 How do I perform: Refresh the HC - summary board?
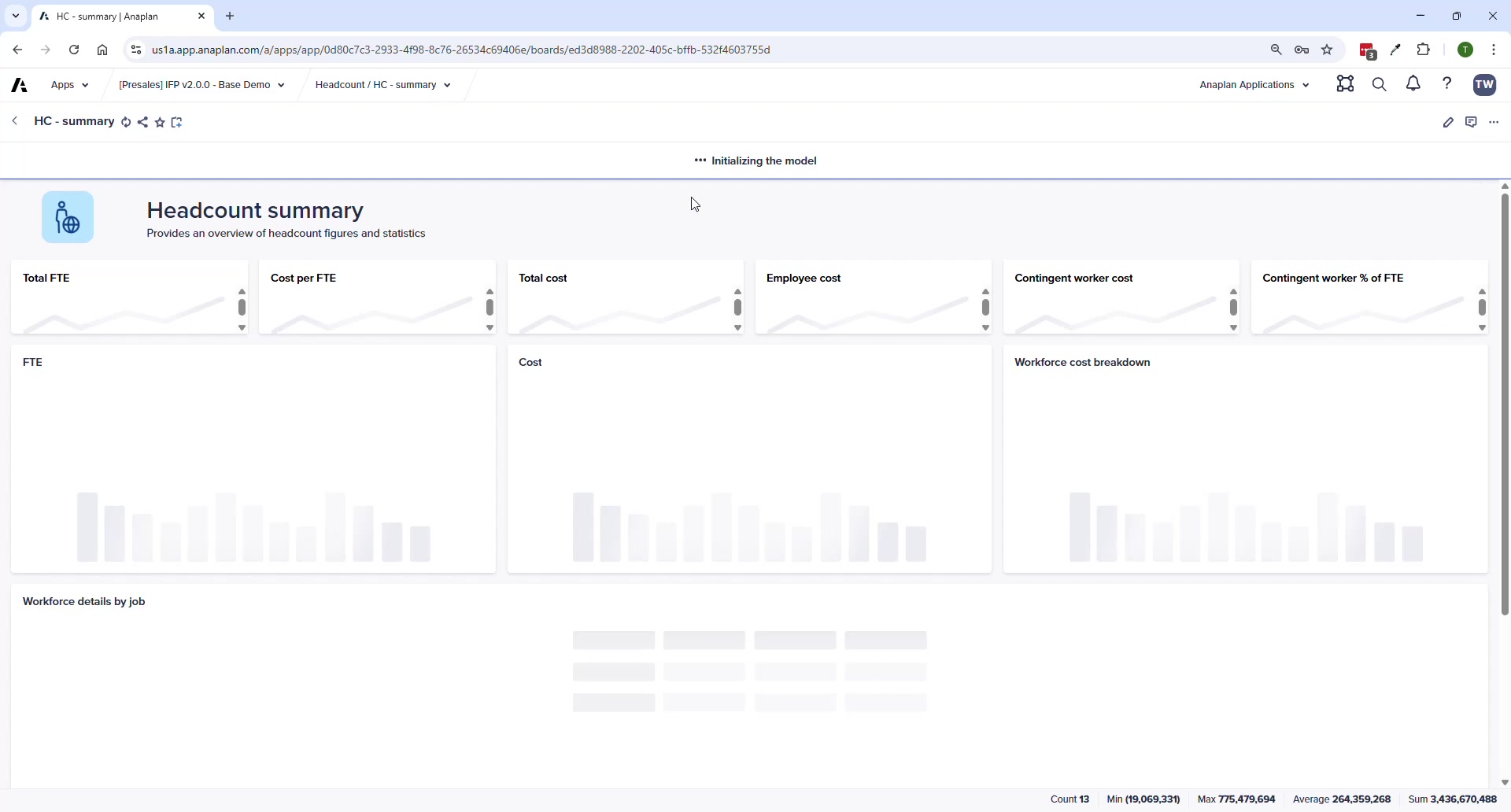coord(126,122)
